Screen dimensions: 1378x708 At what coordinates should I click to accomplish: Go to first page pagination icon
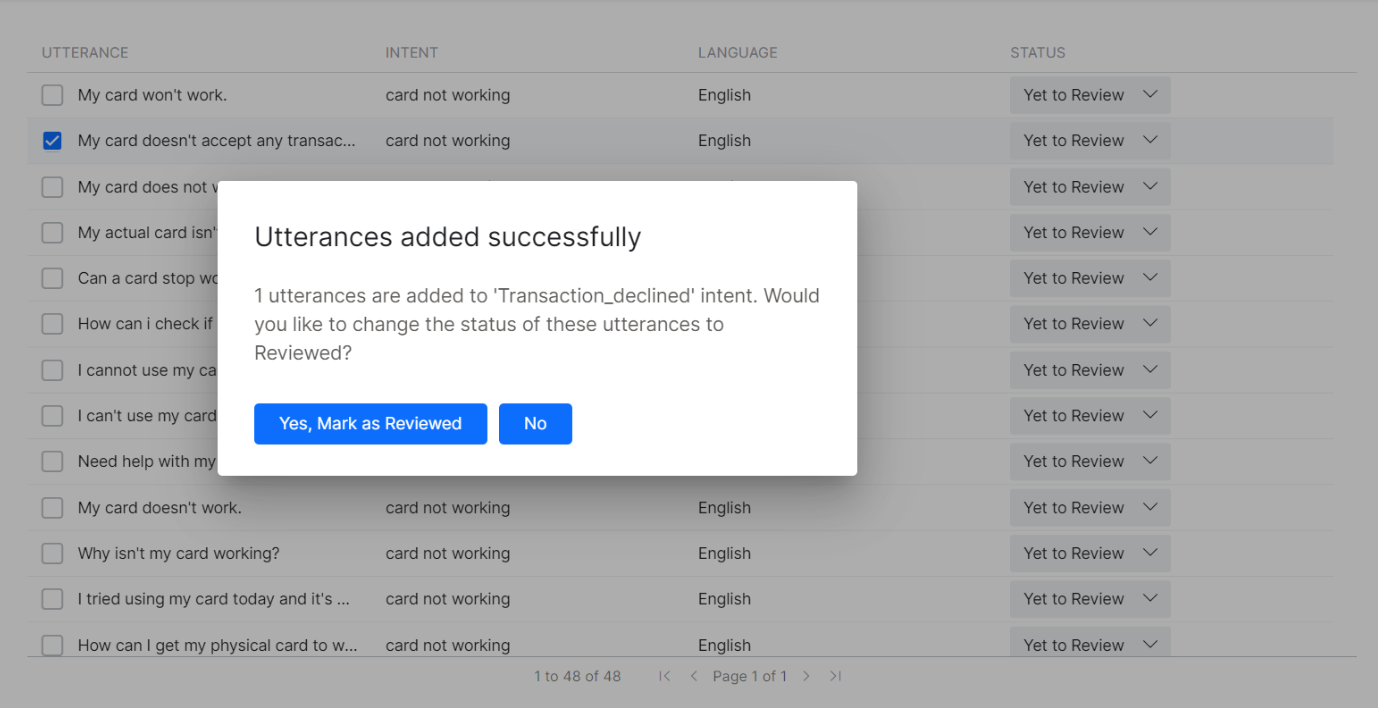pos(665,677)
